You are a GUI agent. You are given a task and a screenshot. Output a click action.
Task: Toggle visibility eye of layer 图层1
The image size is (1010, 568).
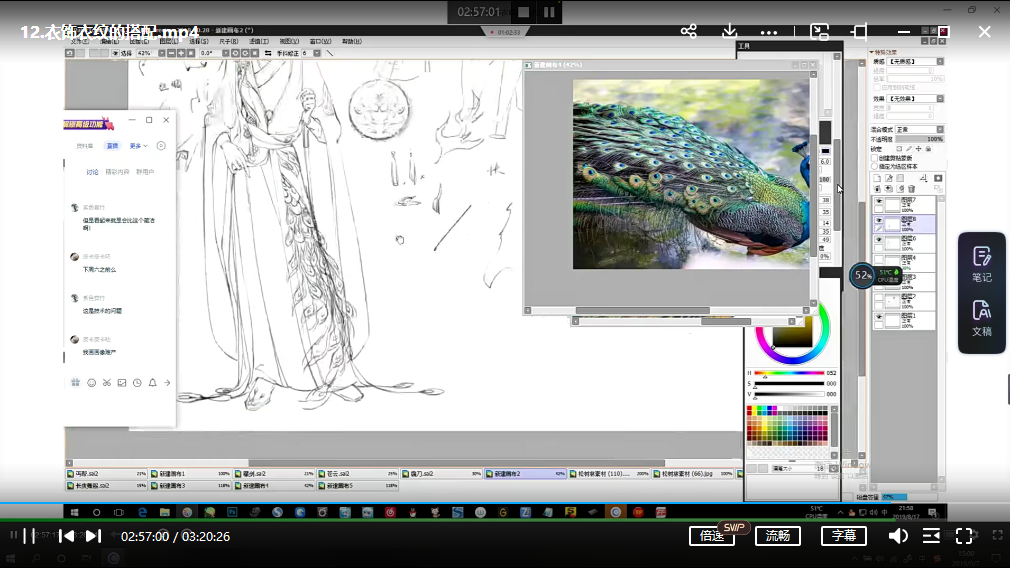(879, 317)
